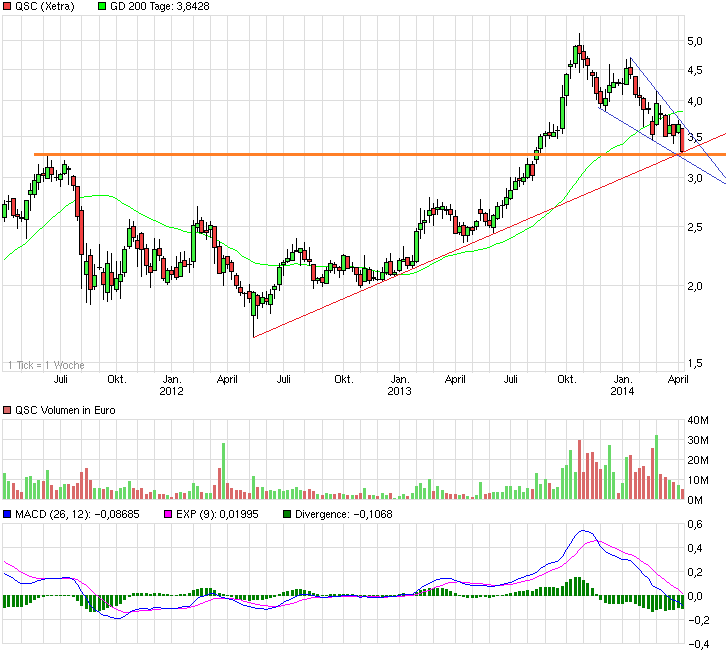Click the '3,0' price axis label
Screen dimensions: 726x652
695,178
